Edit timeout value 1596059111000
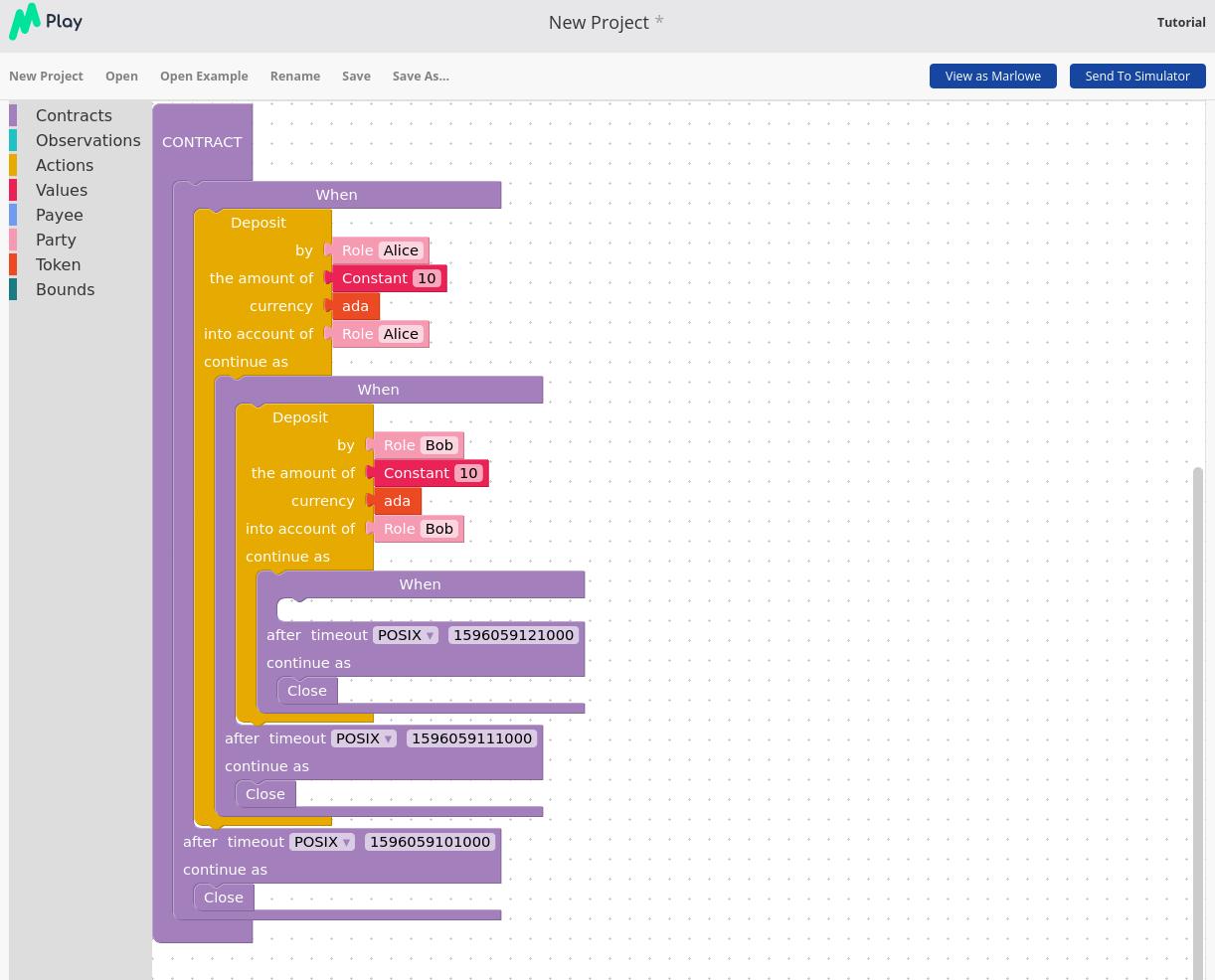The height and width of the screenshot is (980, 1215). click(471, 738)
